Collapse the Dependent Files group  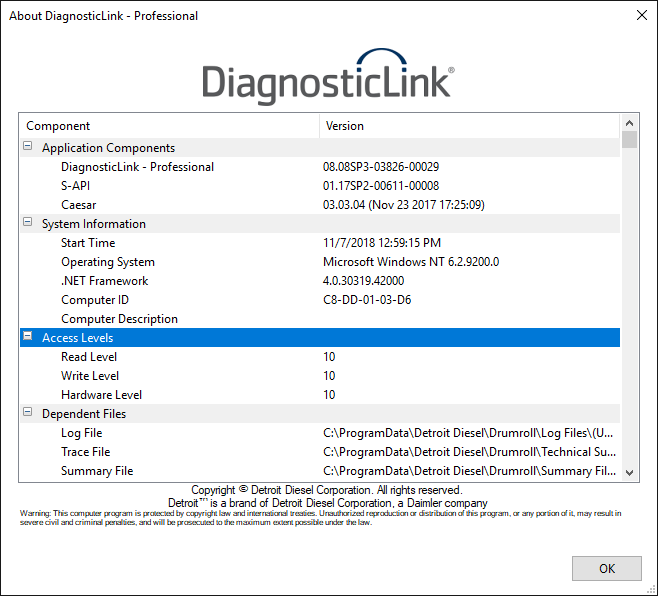pos(27,412)
